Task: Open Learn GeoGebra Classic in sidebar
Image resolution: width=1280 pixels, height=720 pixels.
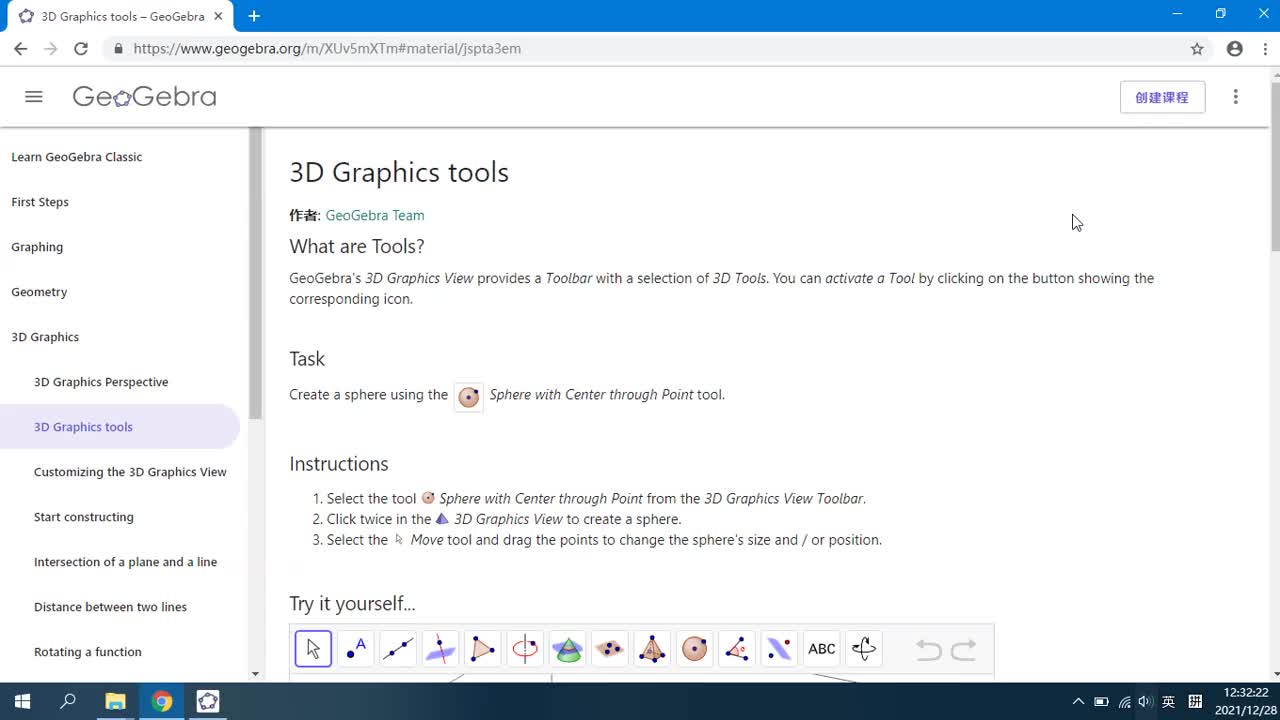Action: [77, 157]
